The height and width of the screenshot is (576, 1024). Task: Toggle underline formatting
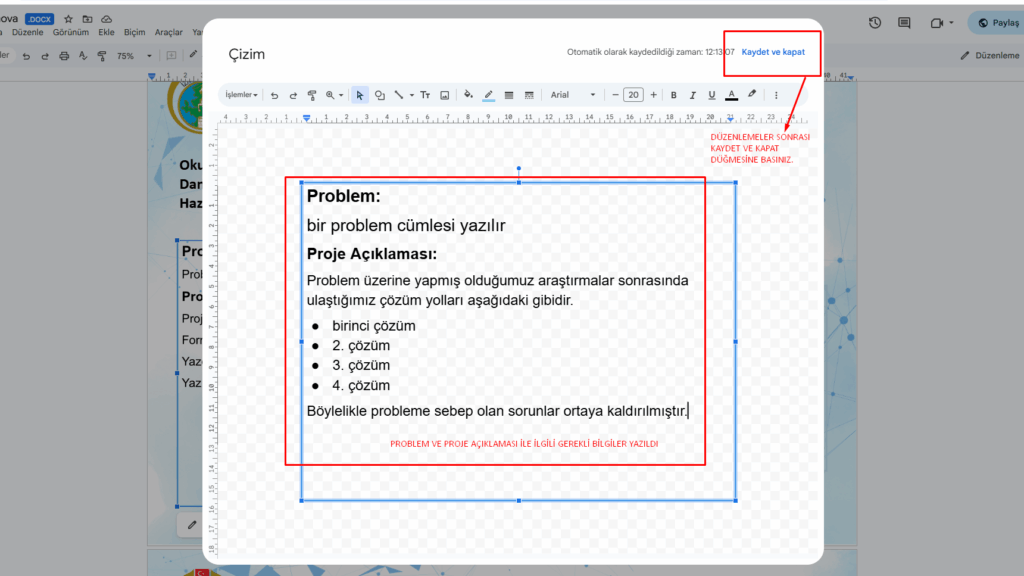[x=712, y=95]
